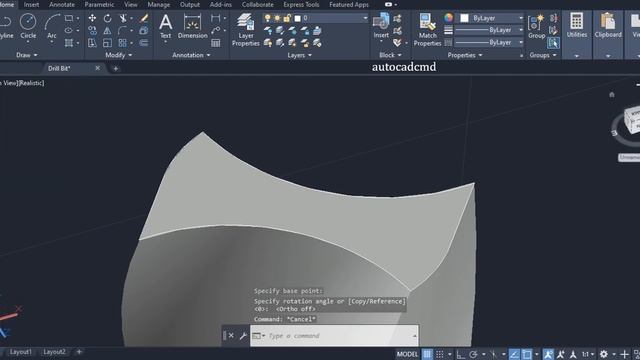
Task: Toggle layer lock padlock icon
Action: tap(287, 18)
